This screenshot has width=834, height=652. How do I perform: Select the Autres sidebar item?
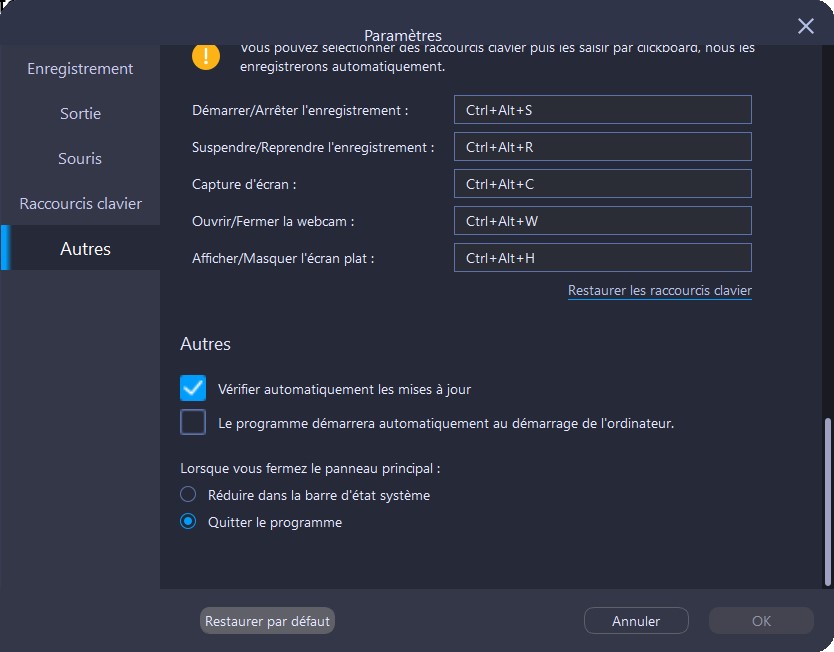click(85, 249)
